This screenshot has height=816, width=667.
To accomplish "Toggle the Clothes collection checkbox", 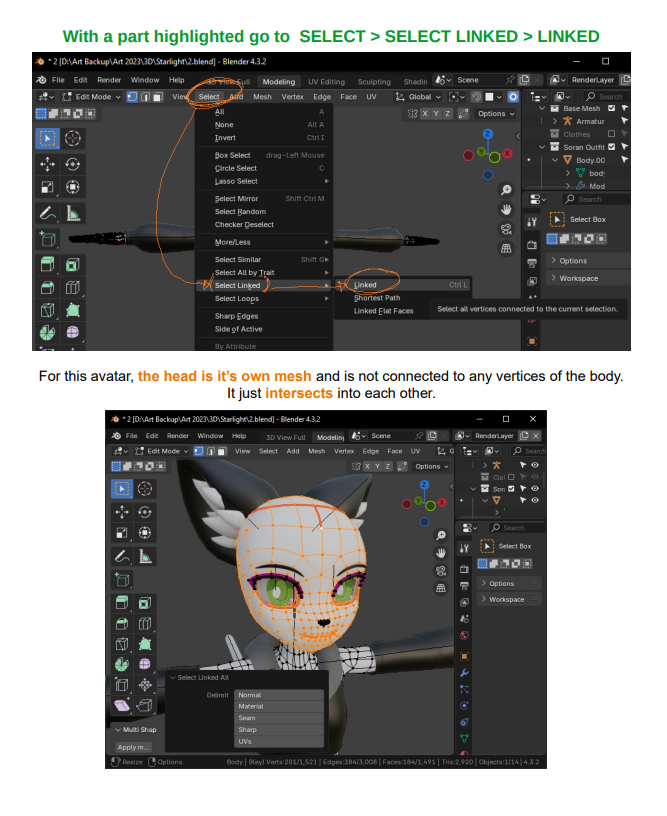I will click(611, 134).
